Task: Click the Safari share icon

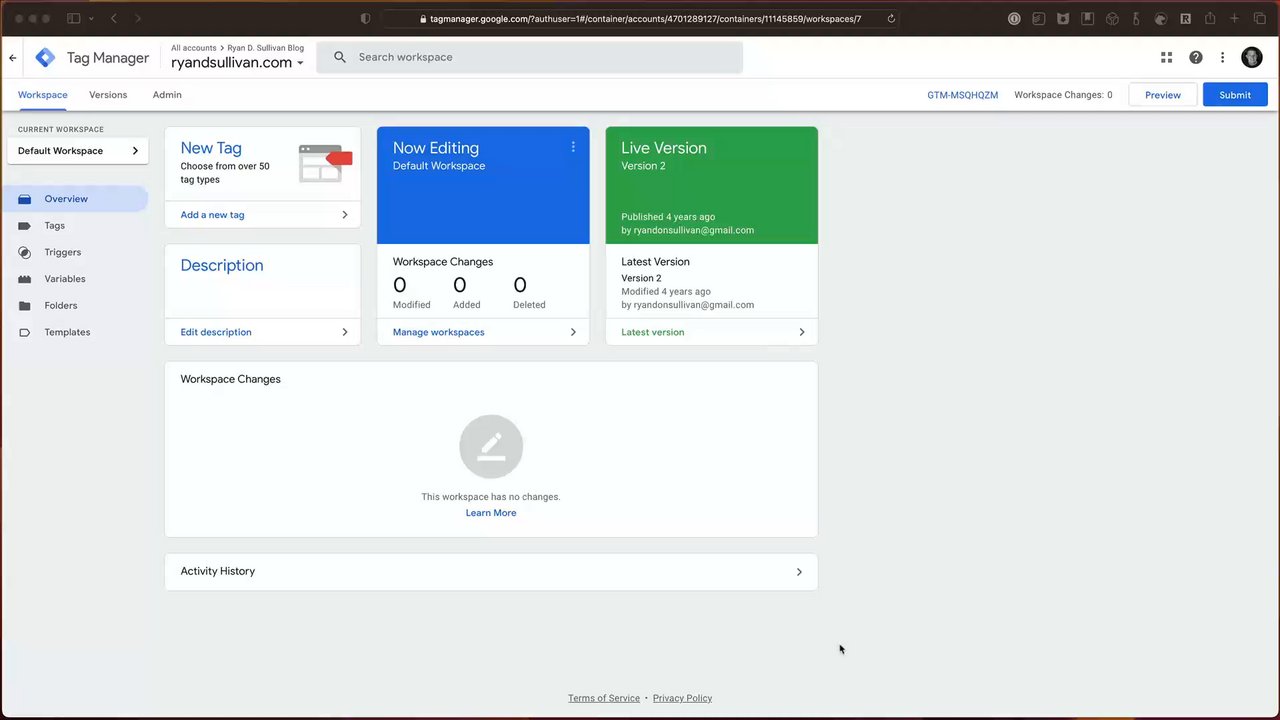Action: point(1210,18)
